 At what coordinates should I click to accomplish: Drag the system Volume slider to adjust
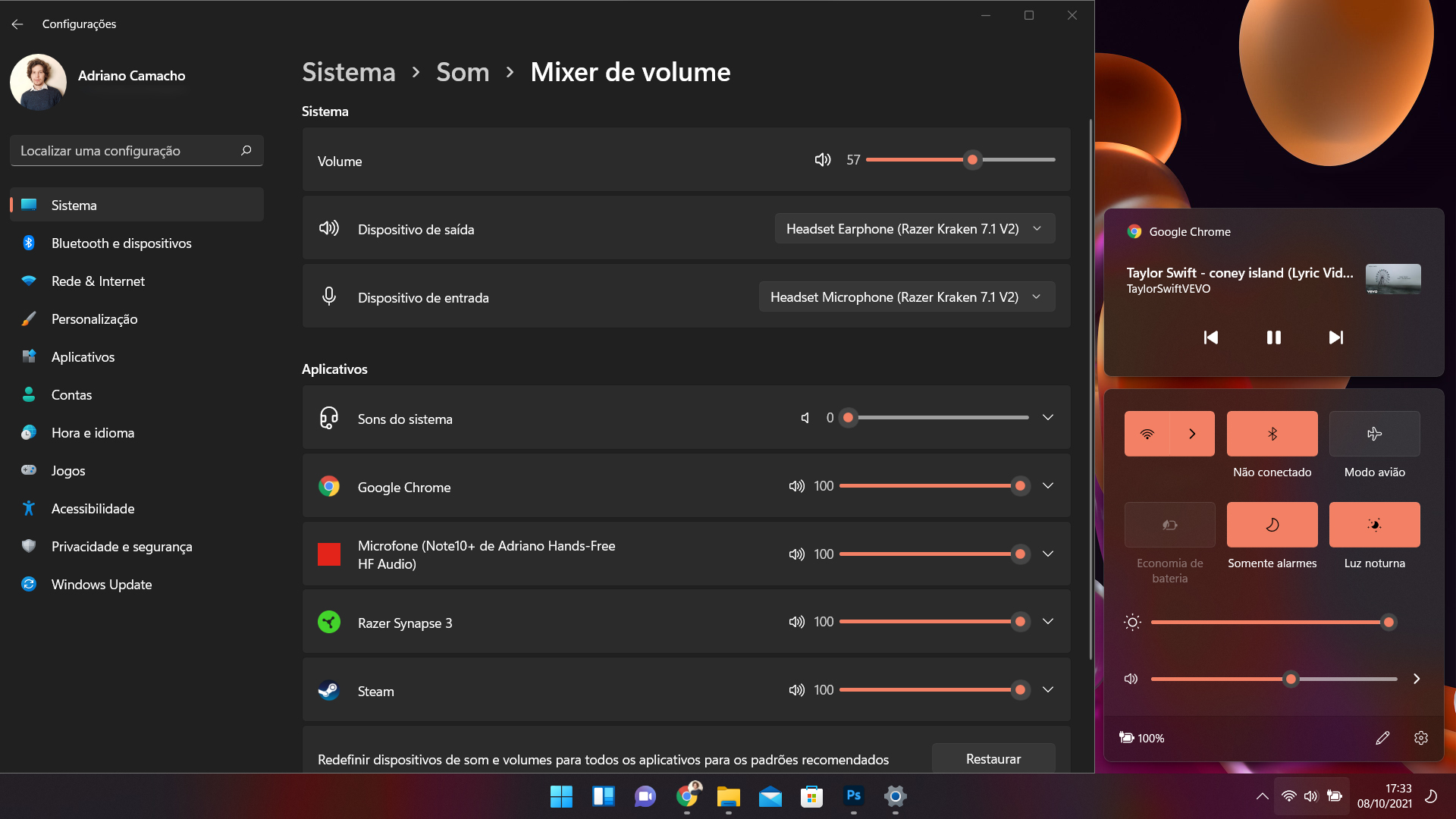(x=971, y=160)
